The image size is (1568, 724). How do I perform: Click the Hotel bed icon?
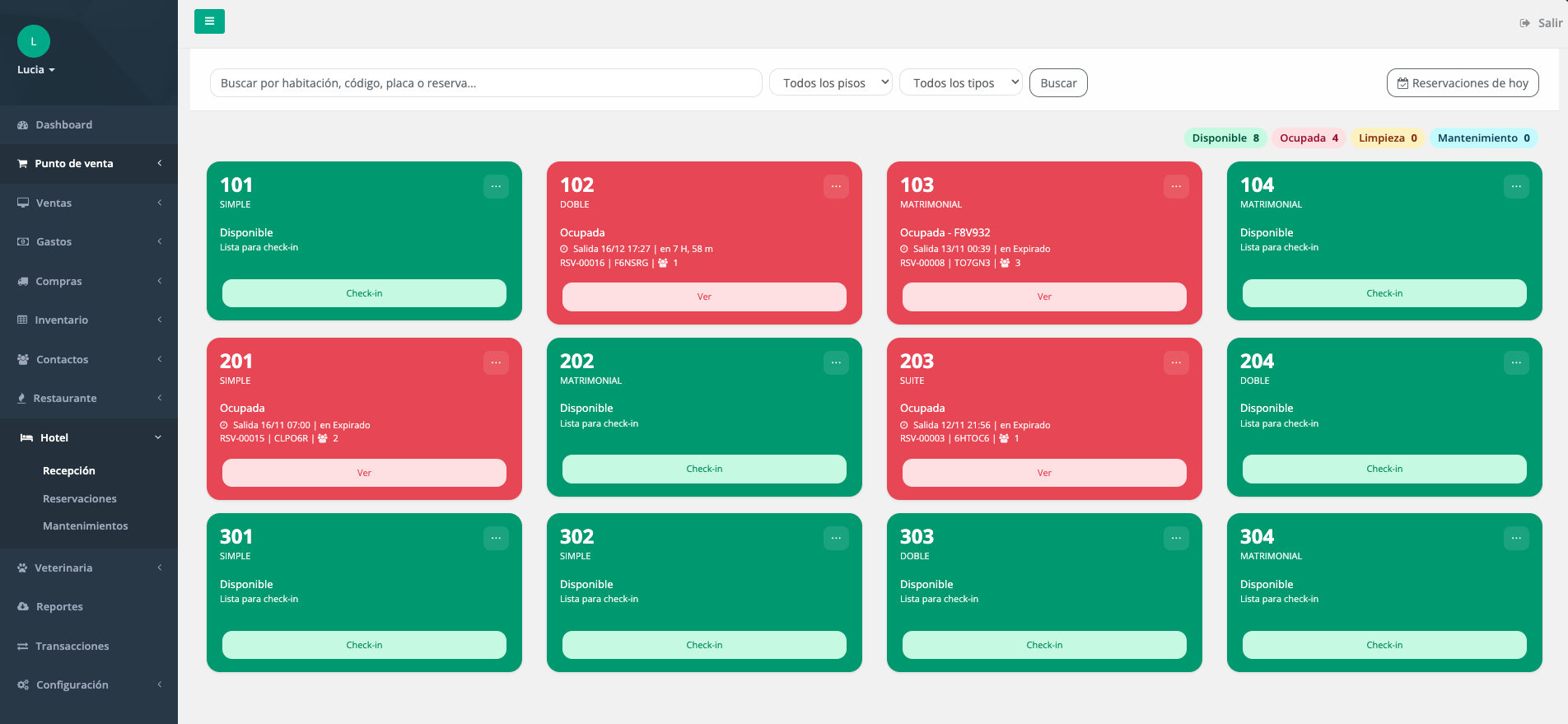click(26, 438)
